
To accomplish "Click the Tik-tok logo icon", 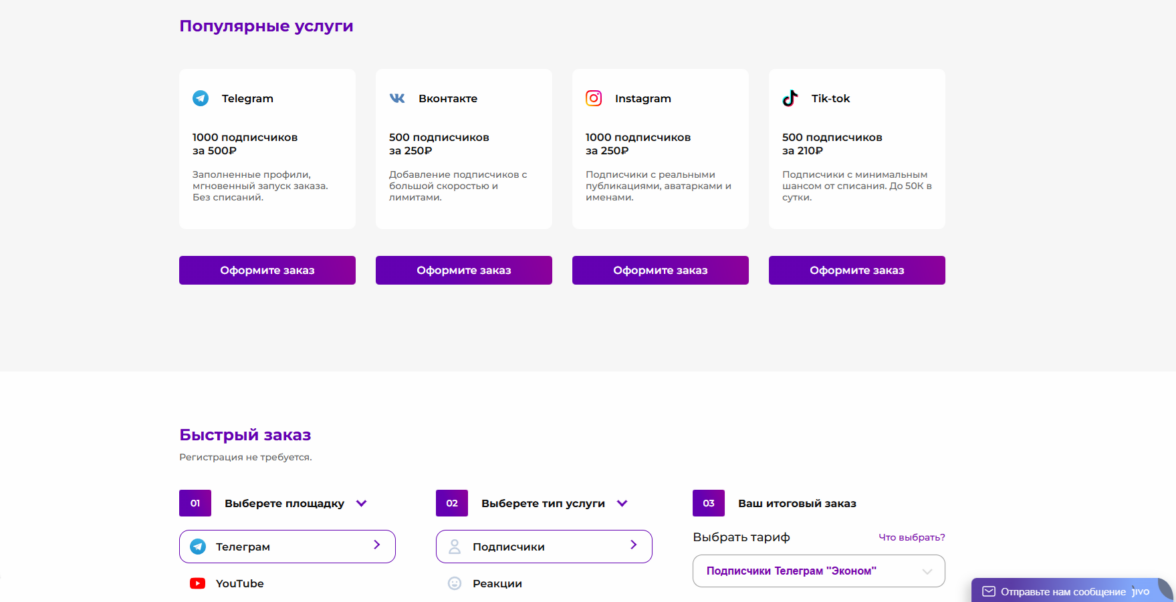I will [790, 98].
